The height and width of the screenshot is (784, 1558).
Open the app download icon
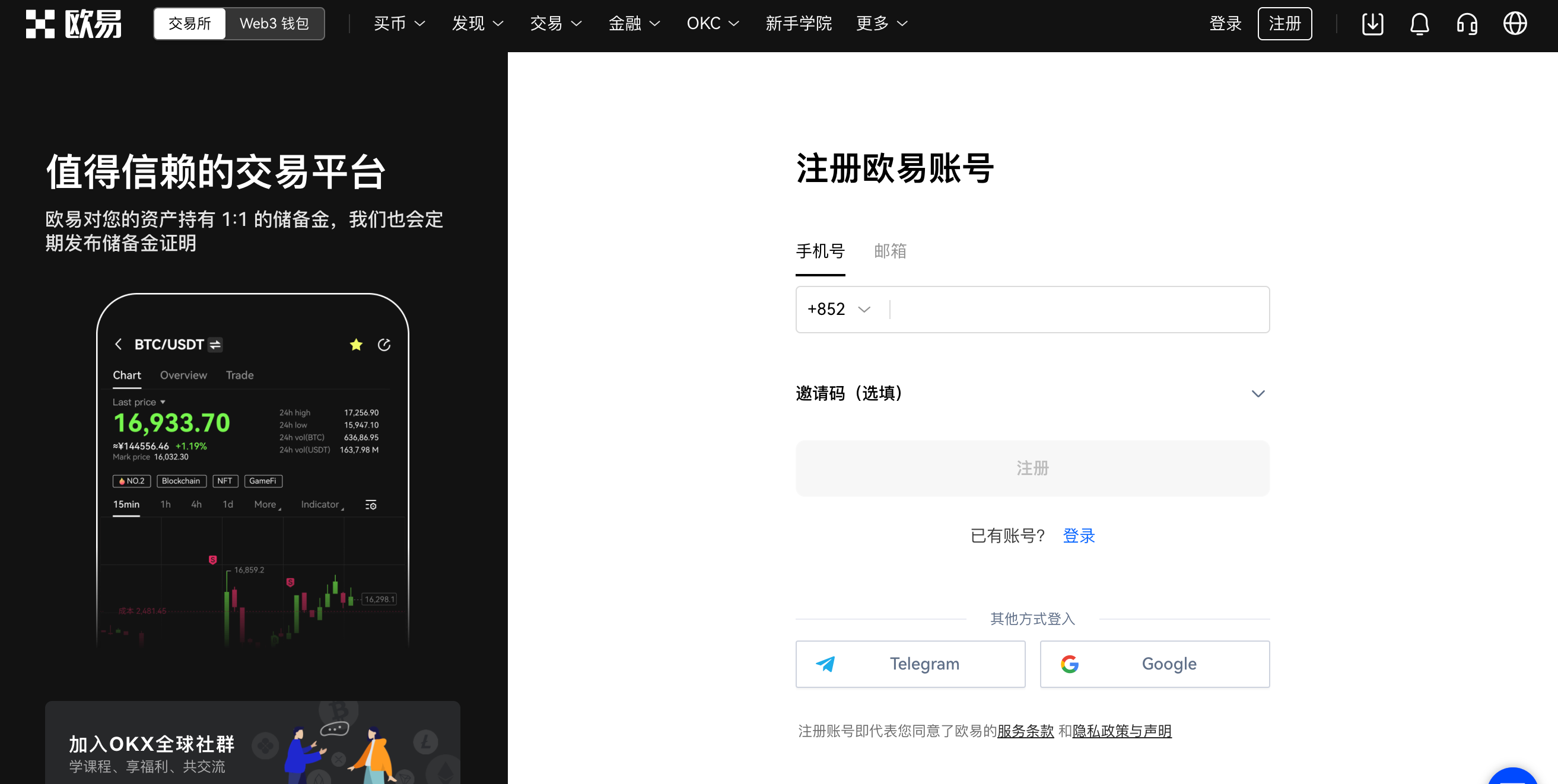tap(1372, 24)
